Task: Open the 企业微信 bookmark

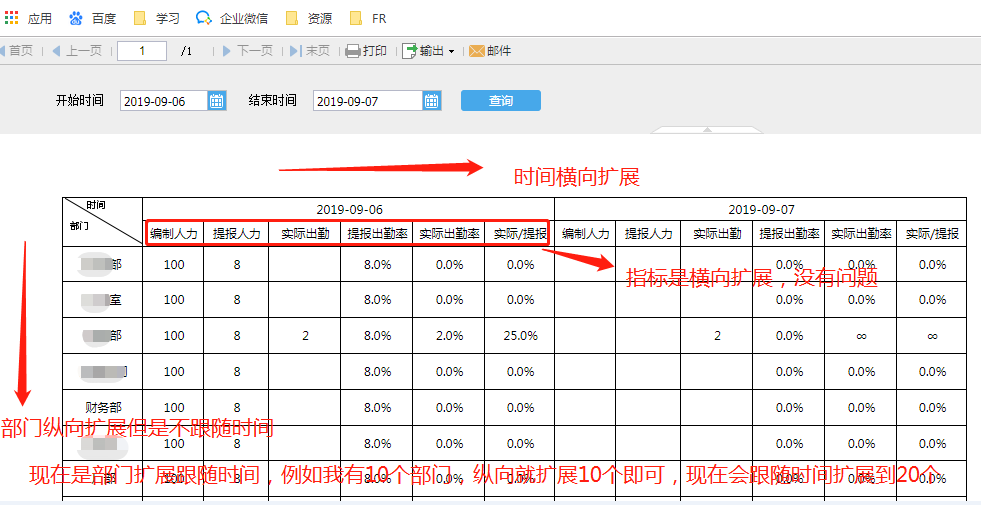Action: point(231,18)
